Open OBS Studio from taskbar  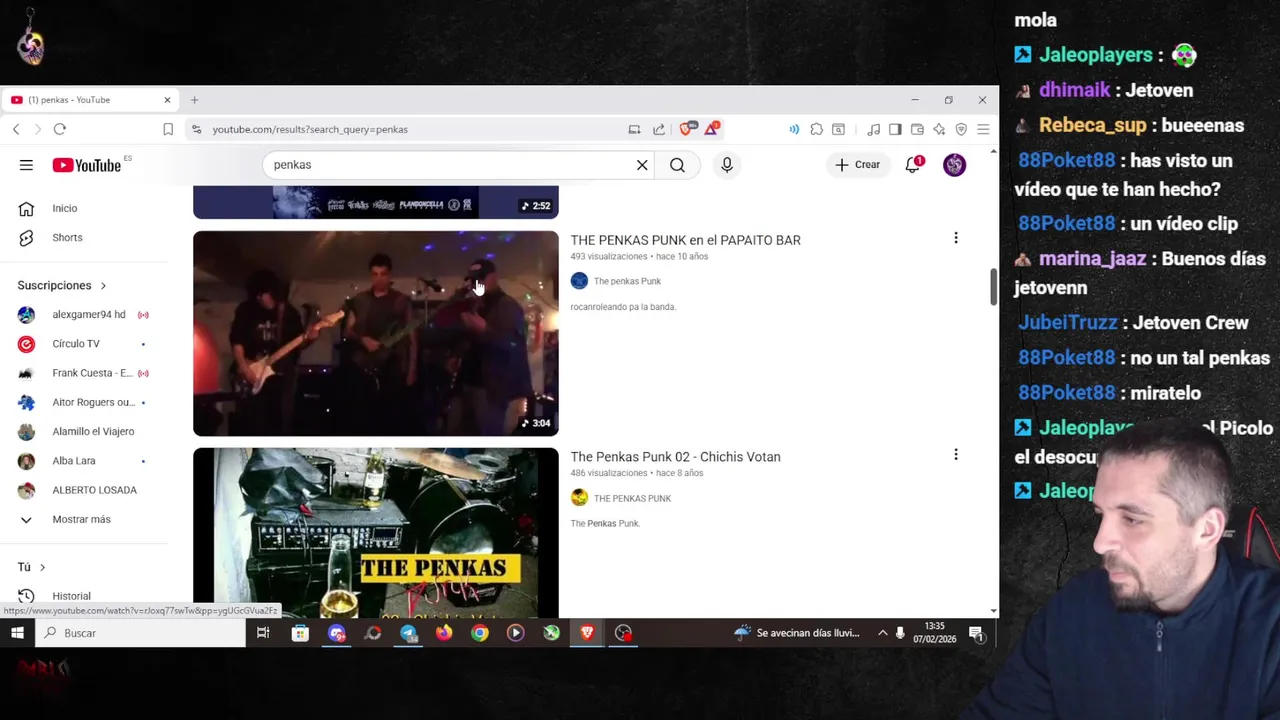tap(623, 633)
